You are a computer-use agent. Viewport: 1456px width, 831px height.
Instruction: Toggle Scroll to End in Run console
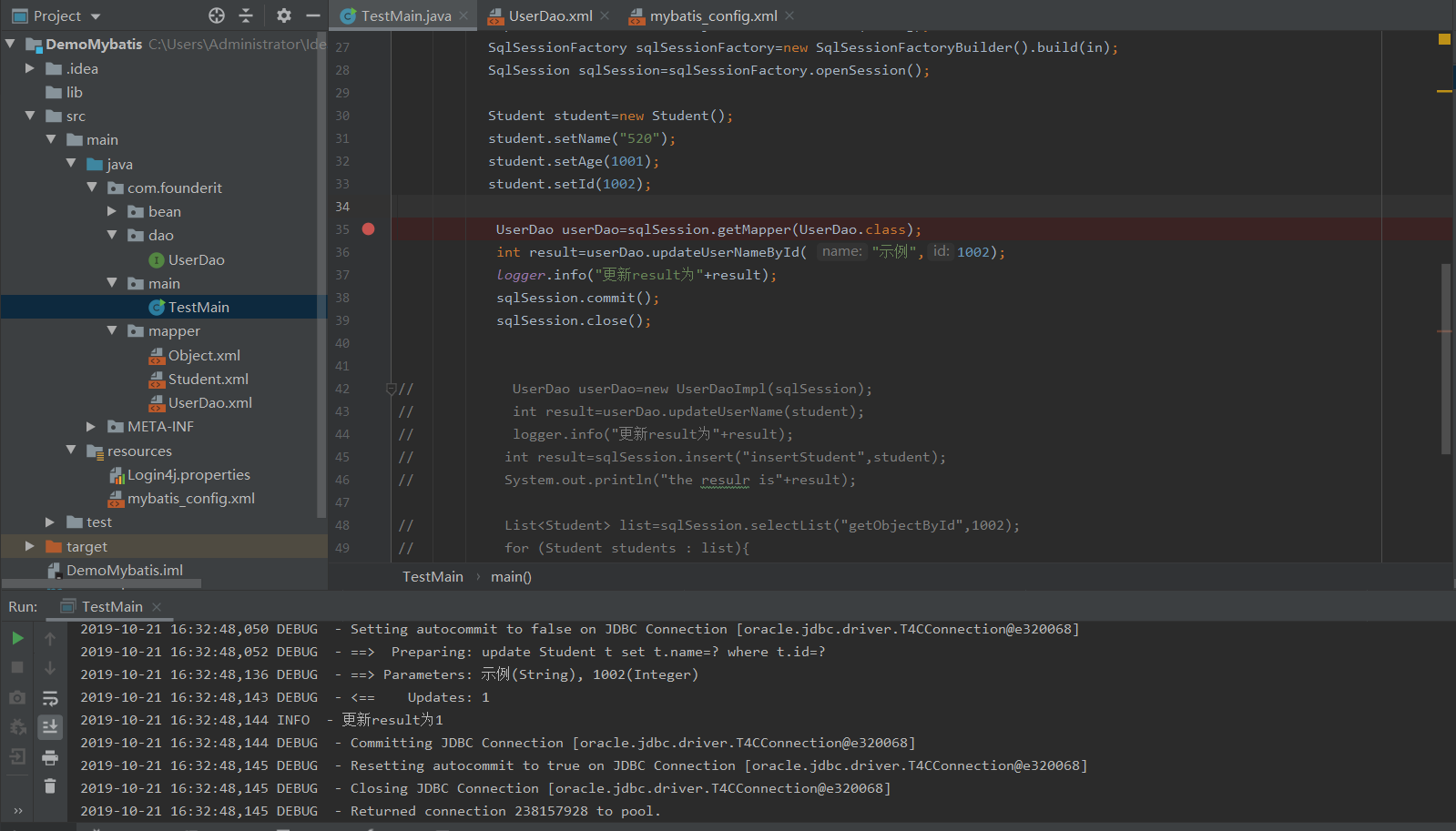[50, 726]
